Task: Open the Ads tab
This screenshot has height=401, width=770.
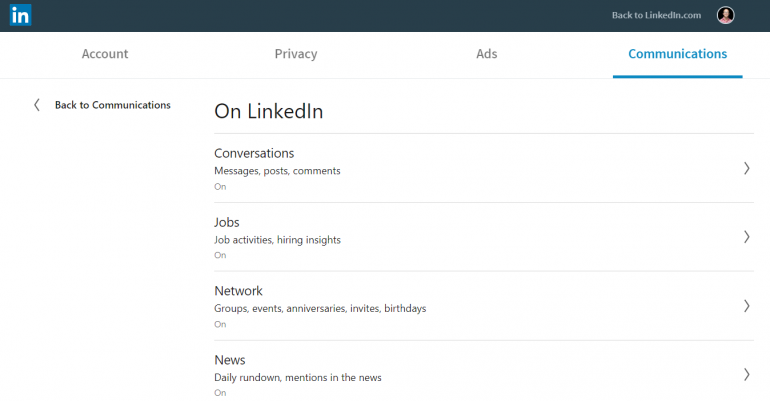Action: [x=487, y=54]
